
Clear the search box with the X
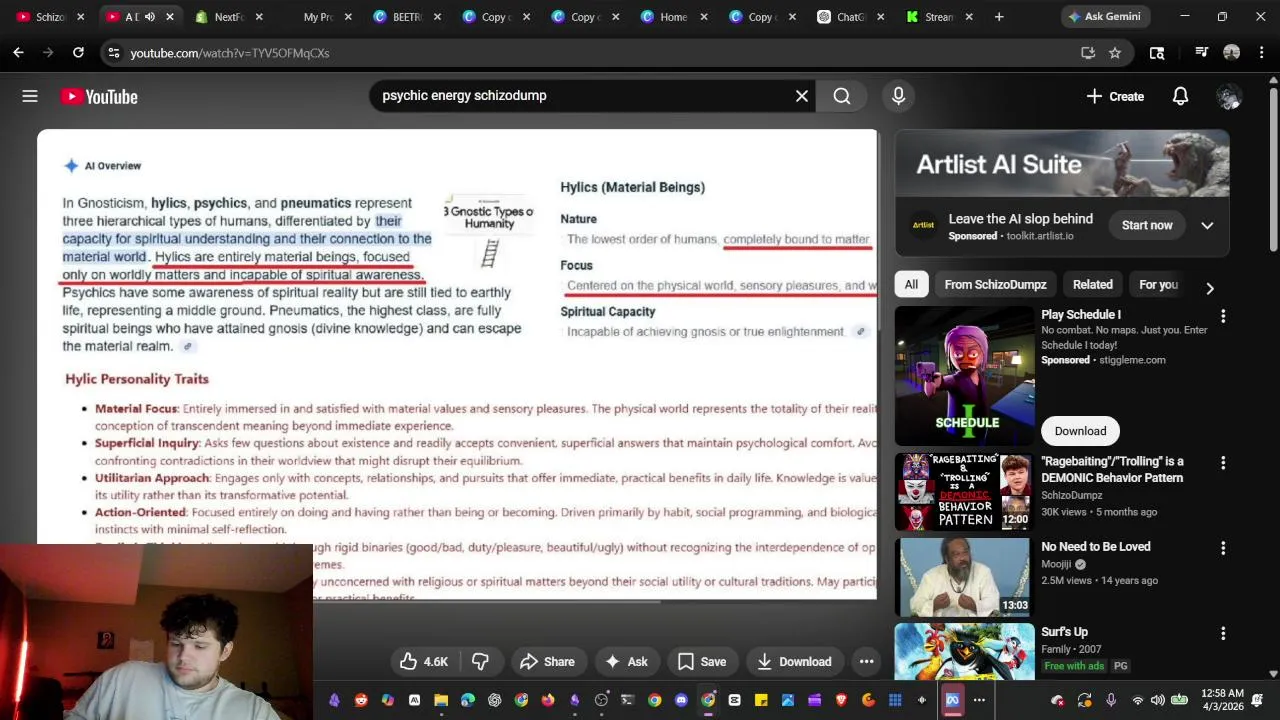[x=801, y=96]
